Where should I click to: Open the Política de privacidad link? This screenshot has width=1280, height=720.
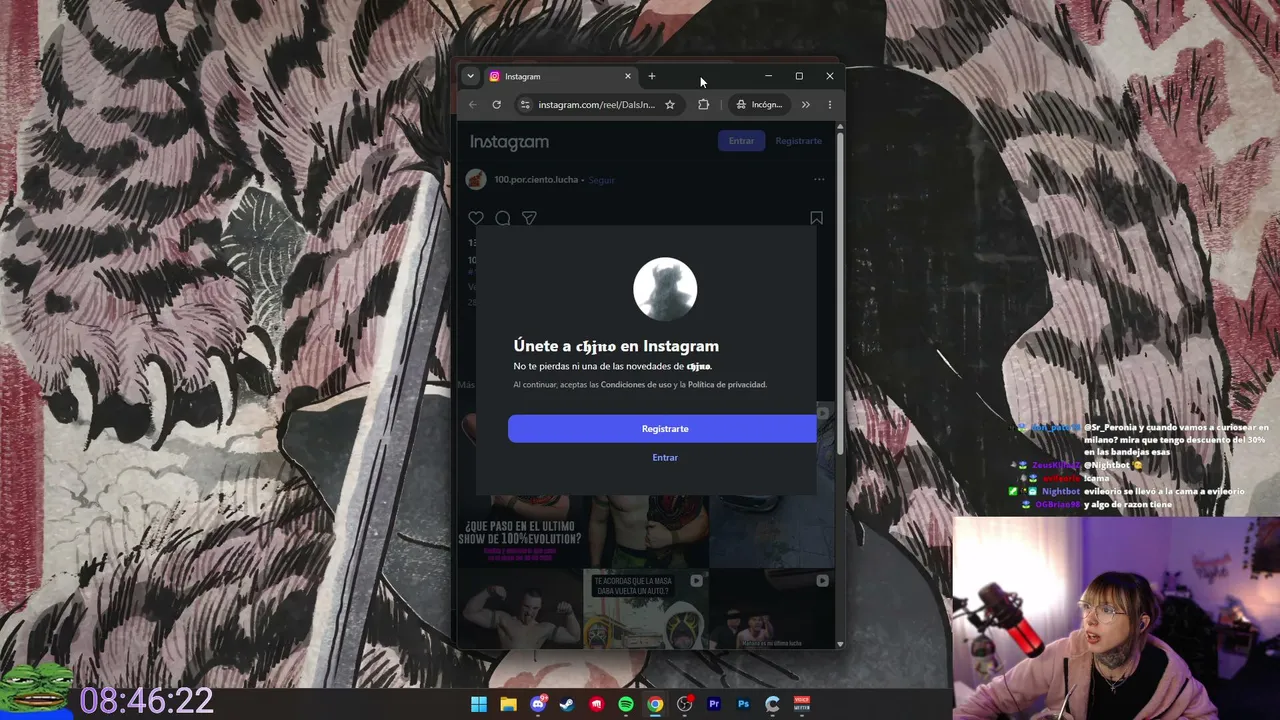pyautogui.click(x=727, y=385)
